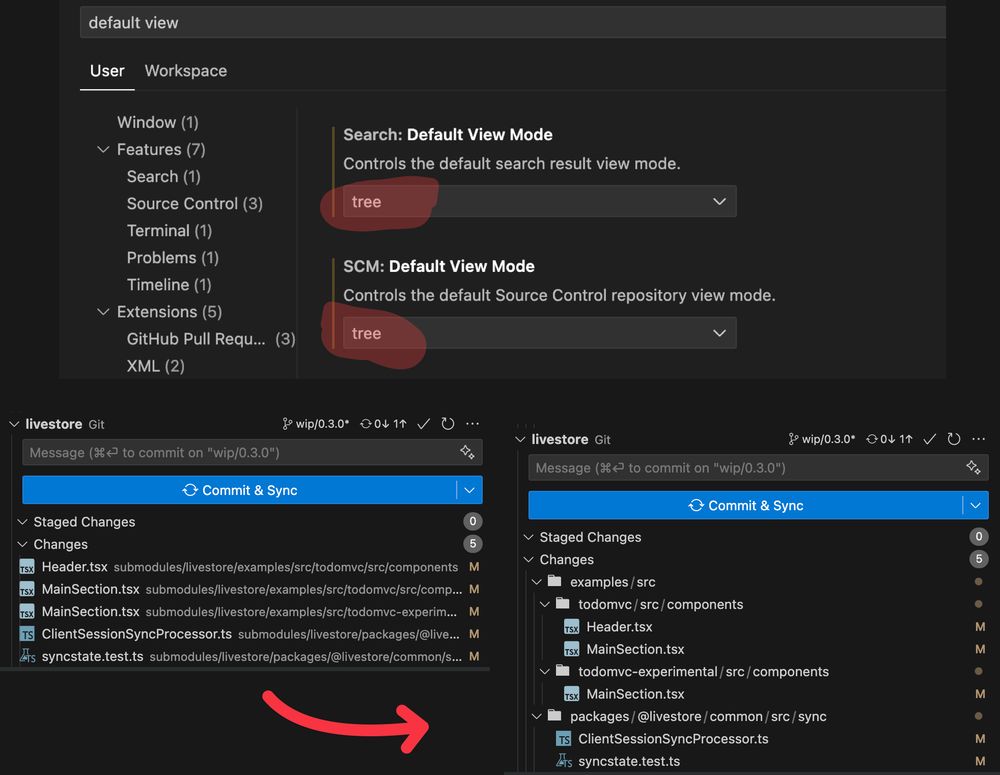This screenshot has width=1000, height=775.
Task: Click the sparkle generate-message icon in right panel
Action: click(x=973, y=468)
